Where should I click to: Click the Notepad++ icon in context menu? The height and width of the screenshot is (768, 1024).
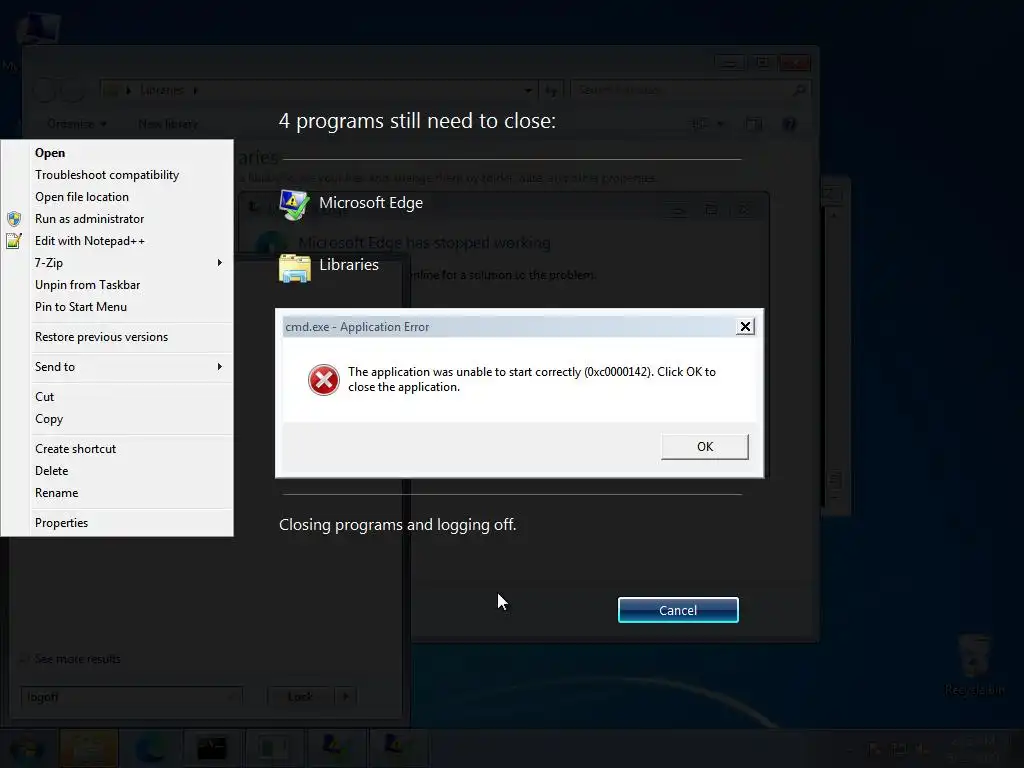pos(14,241)
